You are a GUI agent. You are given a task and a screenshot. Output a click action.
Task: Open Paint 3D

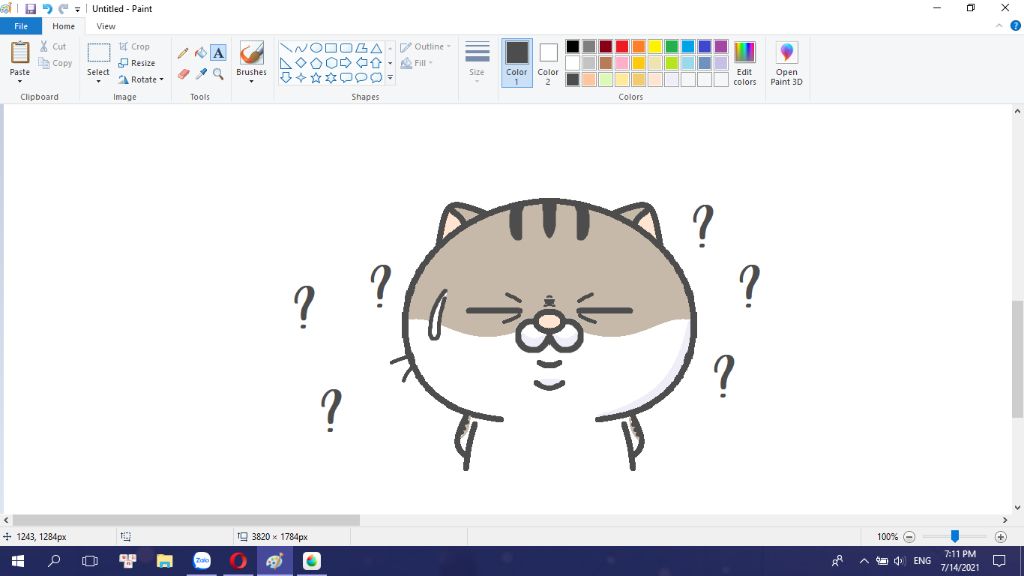point(786,63)
